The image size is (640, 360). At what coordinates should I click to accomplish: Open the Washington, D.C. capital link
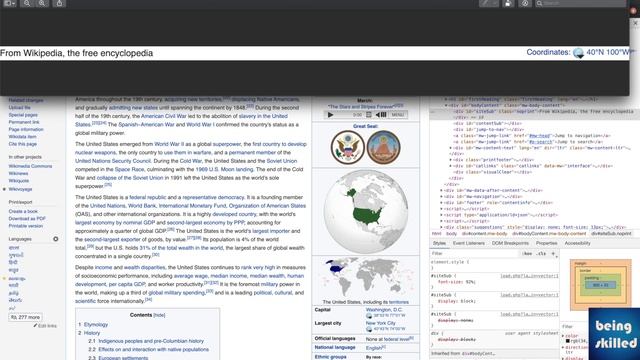[384, 310]
